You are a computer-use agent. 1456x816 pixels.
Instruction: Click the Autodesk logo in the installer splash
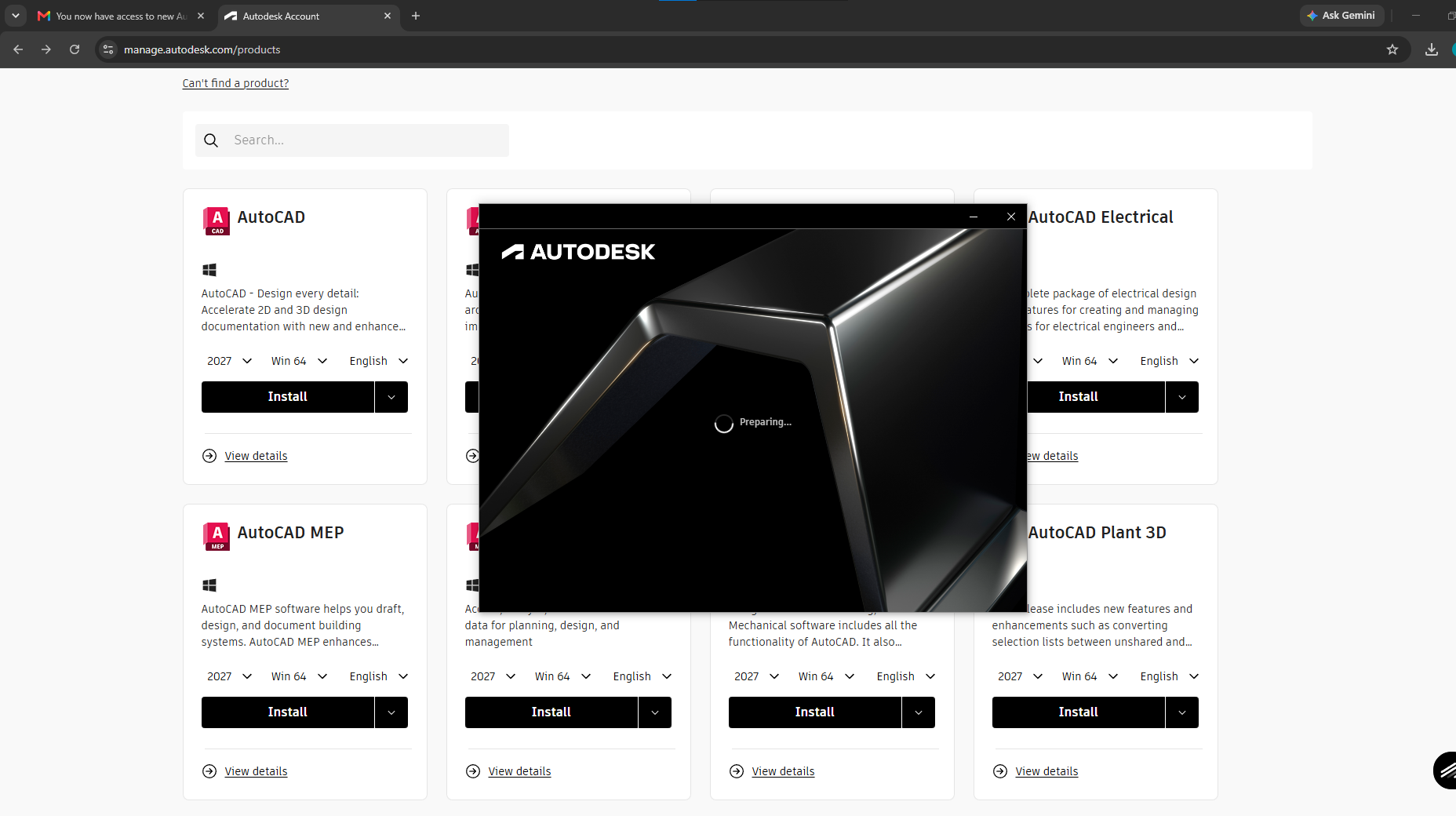578,252
